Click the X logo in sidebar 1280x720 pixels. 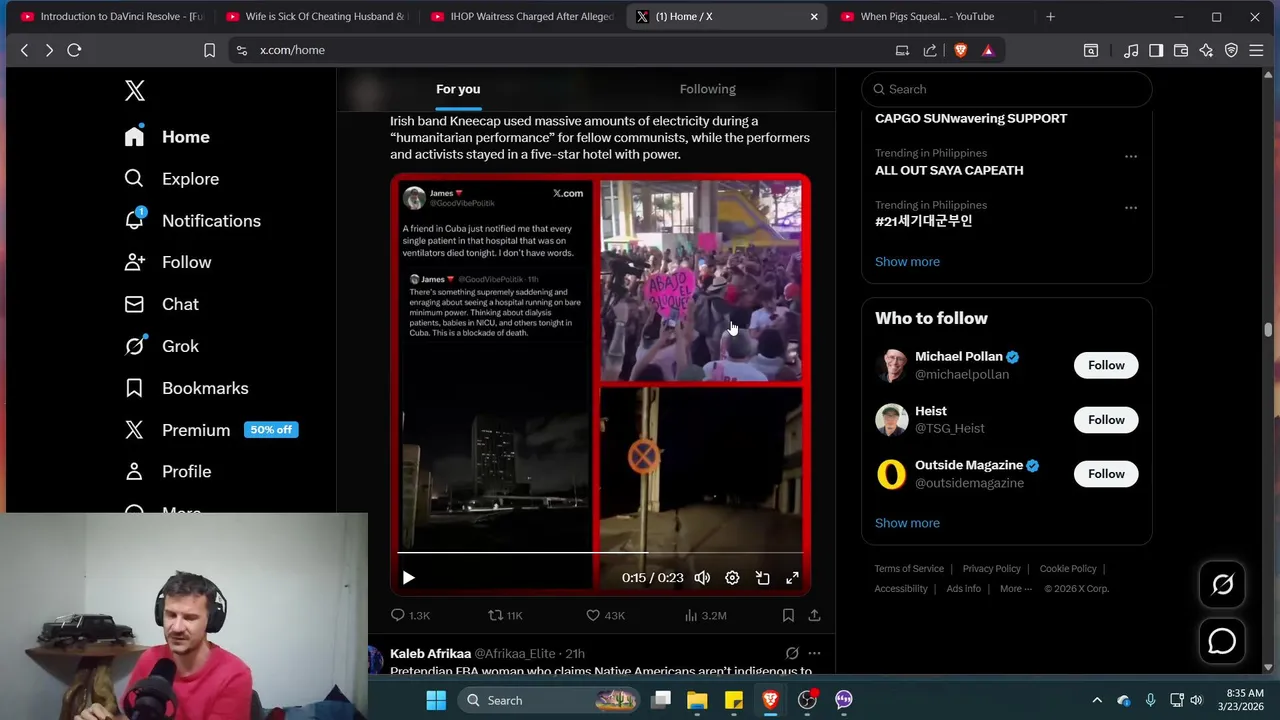(x=135, y=90)
